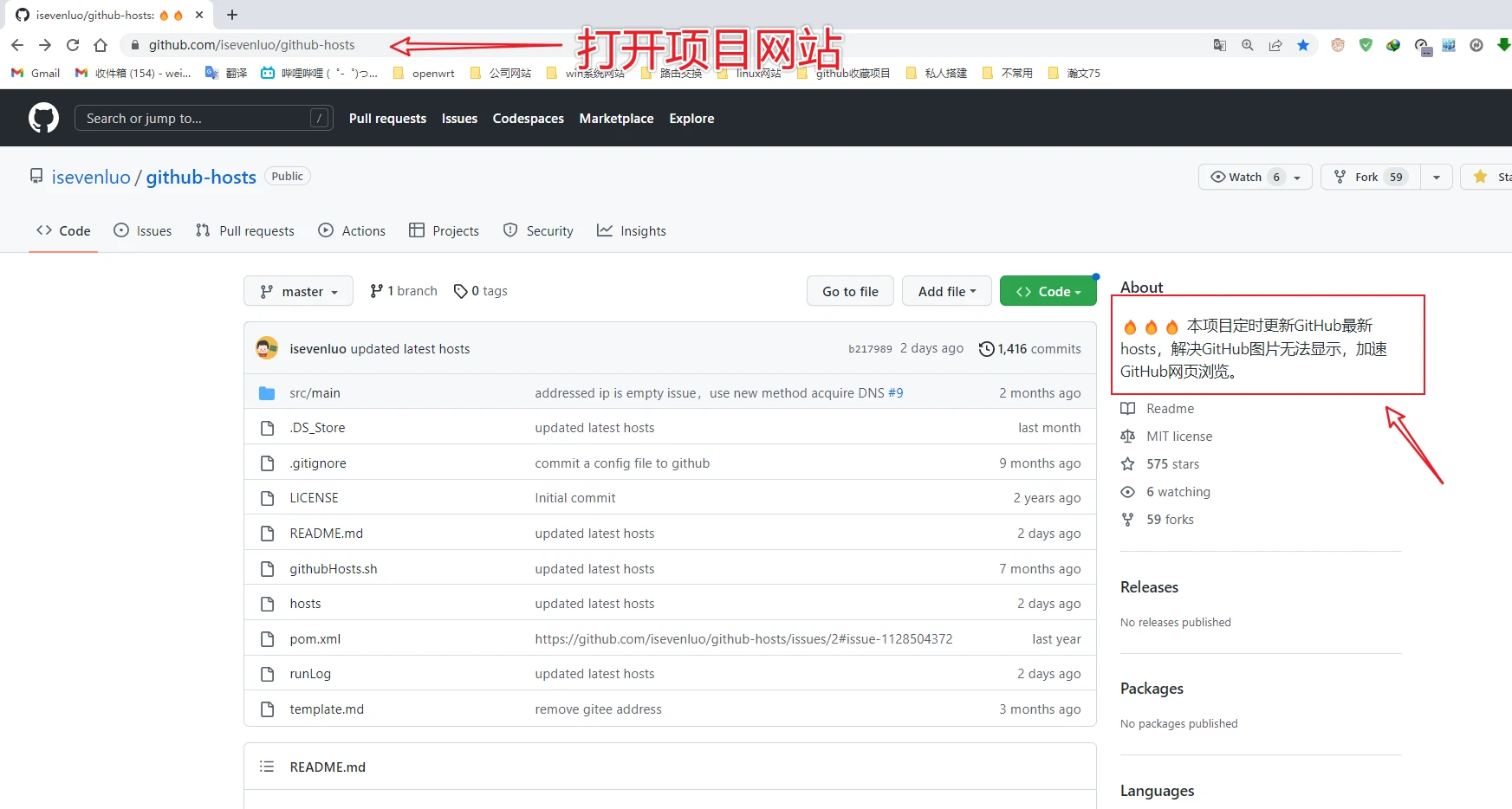Click the README.md table of contents icon
Screen dimensions: 1512x809
tap(267, 767)
